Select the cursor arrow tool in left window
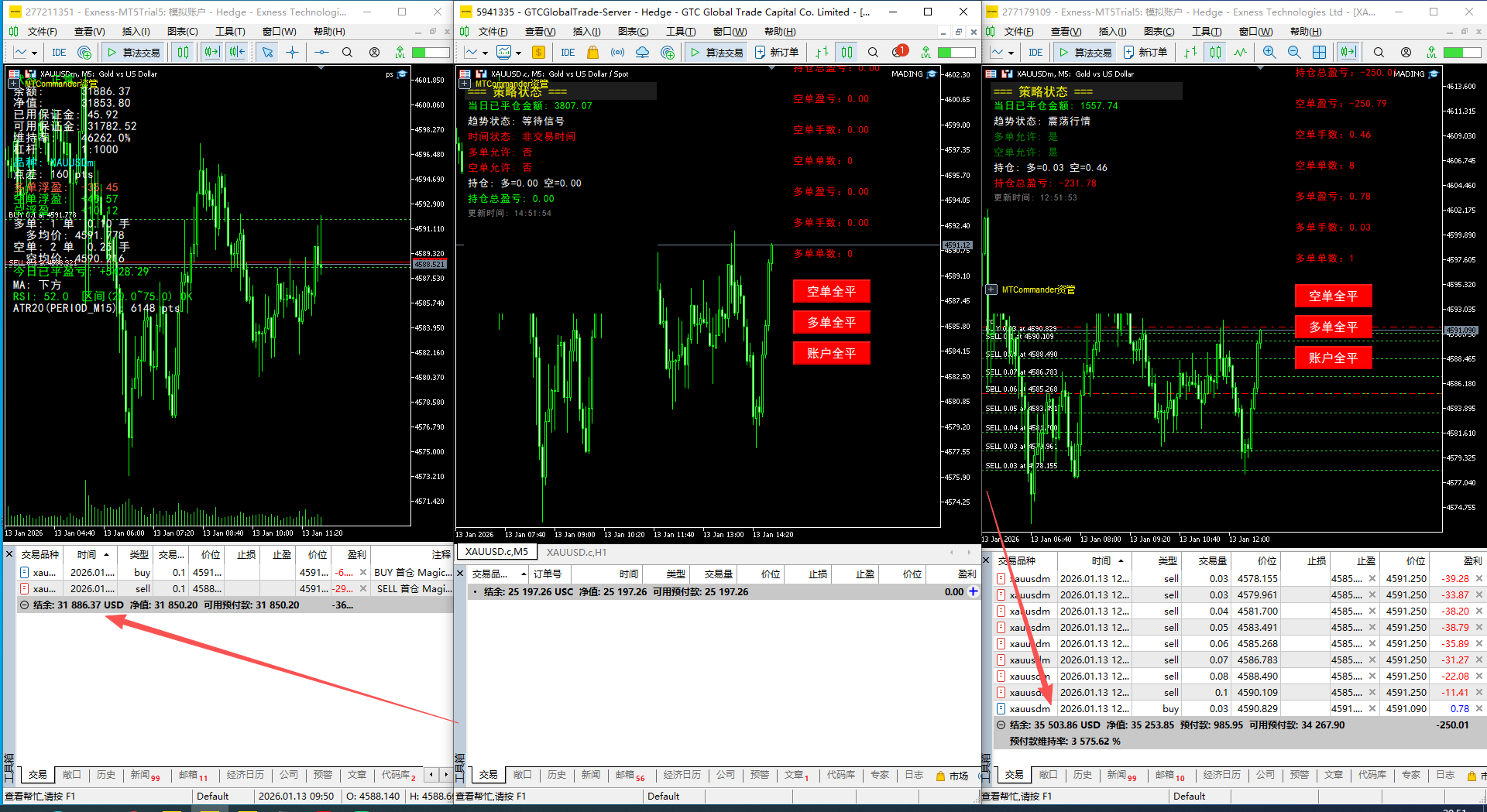The height and width of the screenshot is (812, 1487). (x=267, y=53)
